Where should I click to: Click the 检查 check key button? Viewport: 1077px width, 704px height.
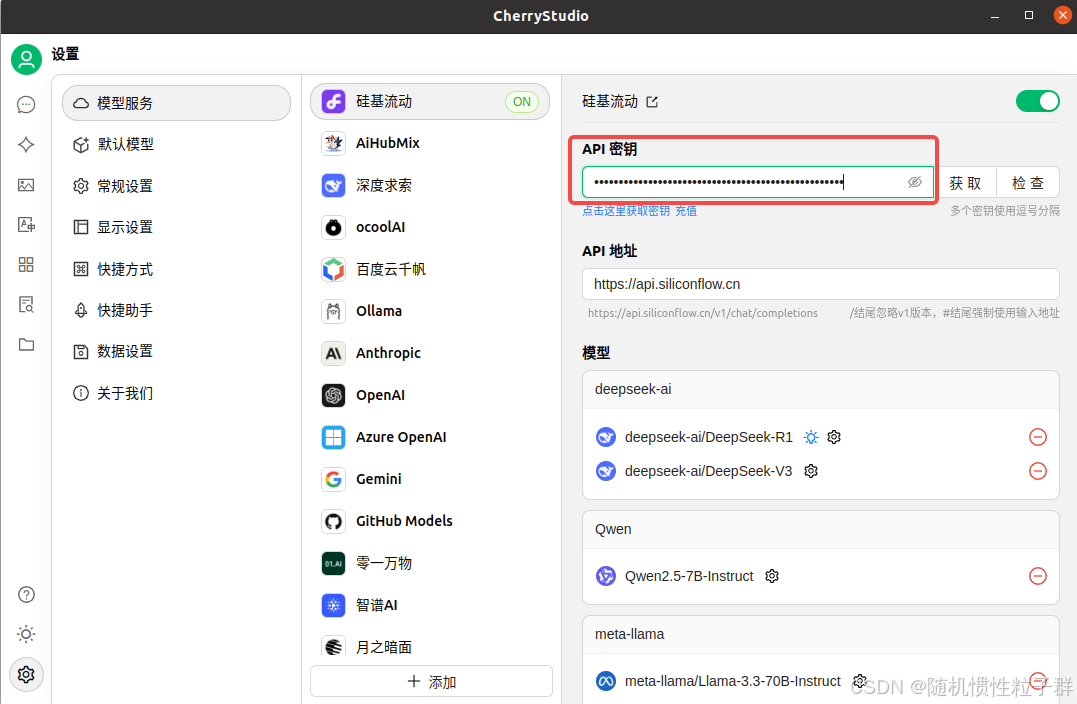[x=1028, y=183]
